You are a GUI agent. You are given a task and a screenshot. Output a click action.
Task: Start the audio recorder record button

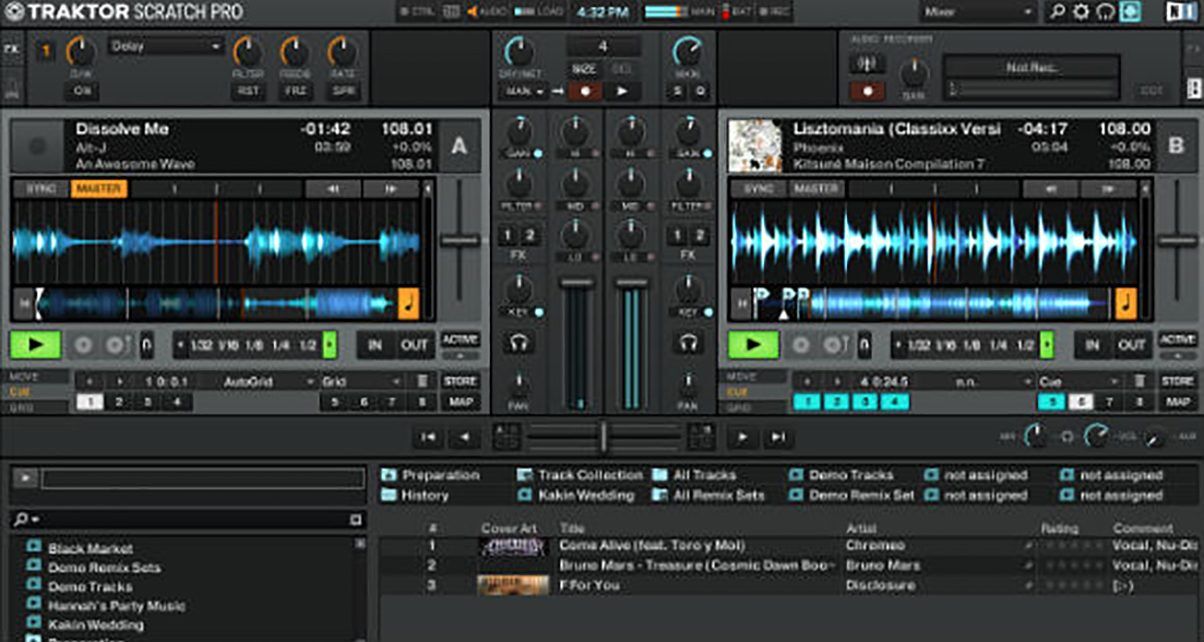[x=867, y=91]
